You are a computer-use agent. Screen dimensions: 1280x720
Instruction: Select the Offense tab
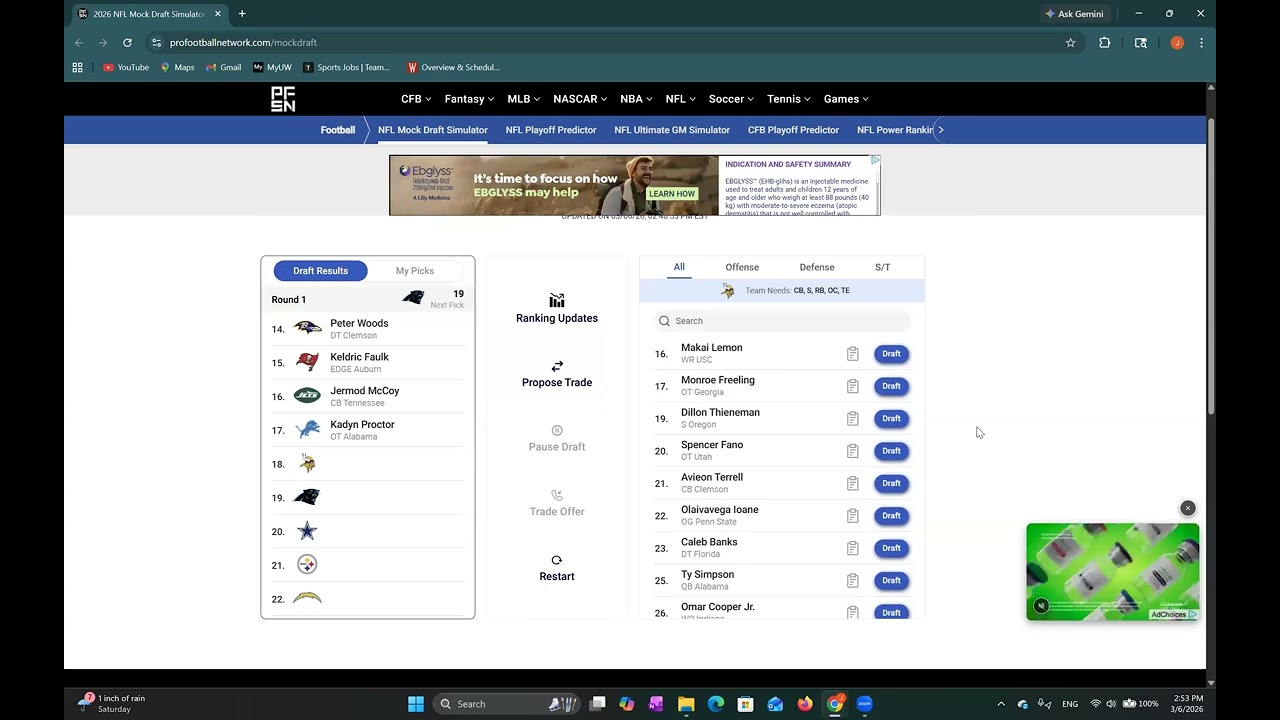[x=742, y=267]
